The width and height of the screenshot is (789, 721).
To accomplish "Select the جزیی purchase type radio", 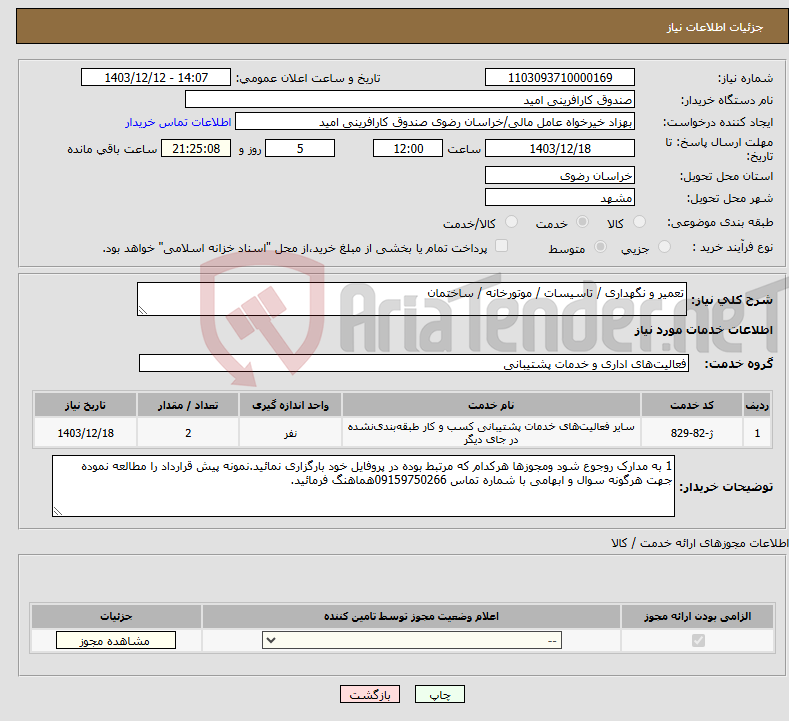I will pos(664,247).
